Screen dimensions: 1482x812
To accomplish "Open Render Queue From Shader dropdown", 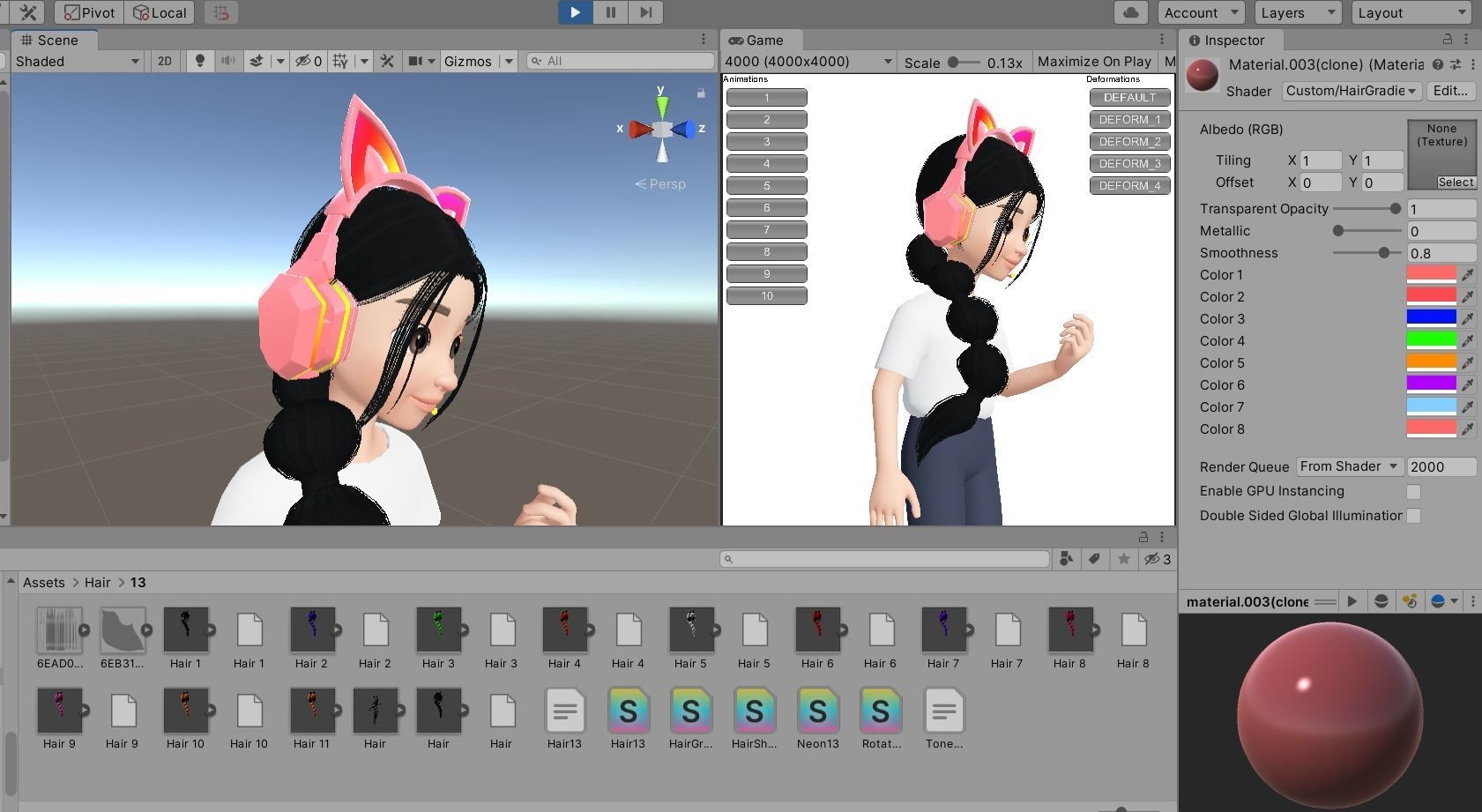I will point(1349,466).
